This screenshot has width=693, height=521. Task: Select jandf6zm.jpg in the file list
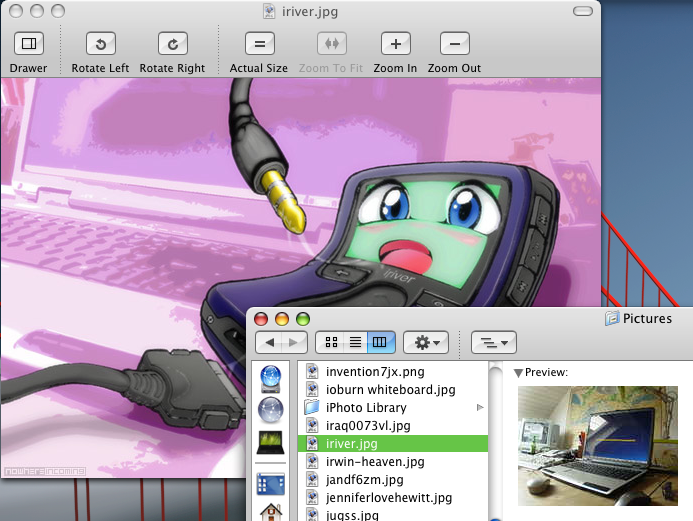tap(392, 479)
